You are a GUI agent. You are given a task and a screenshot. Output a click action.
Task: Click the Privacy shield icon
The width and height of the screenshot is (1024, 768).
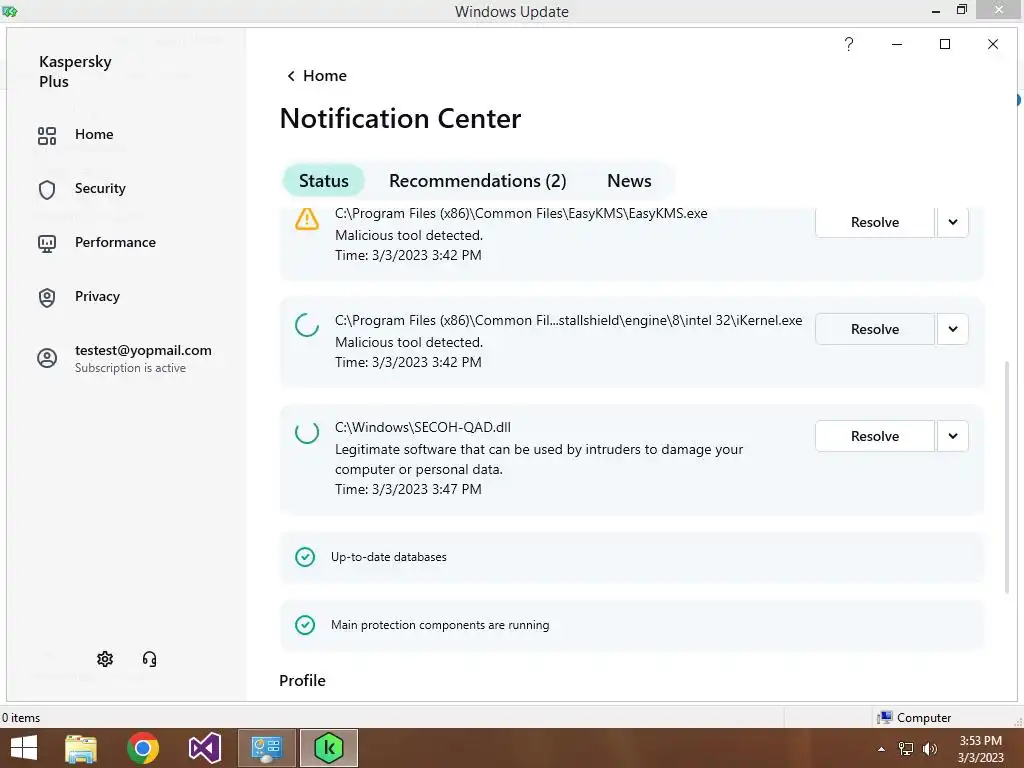coord(47,298)
